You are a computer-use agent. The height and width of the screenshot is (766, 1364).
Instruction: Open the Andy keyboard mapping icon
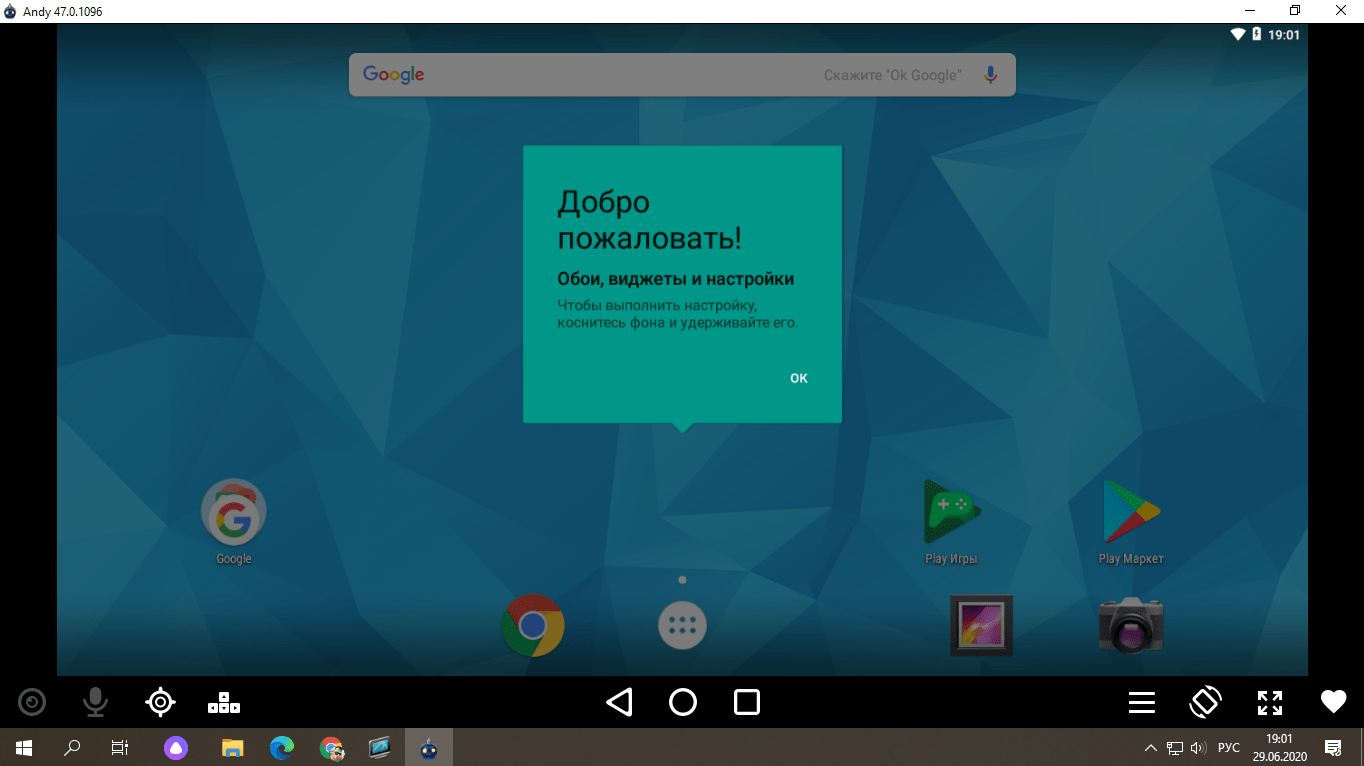coord(224,703)
